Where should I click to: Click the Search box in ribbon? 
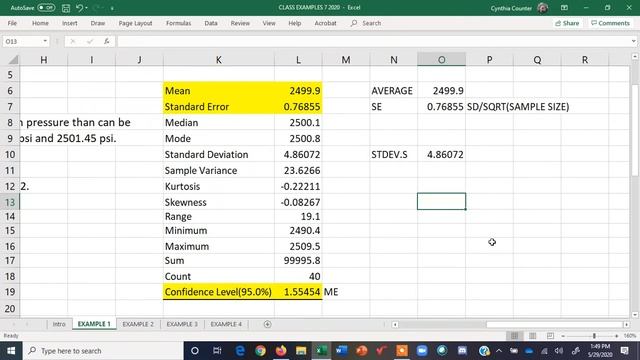[x=366, y=23]
